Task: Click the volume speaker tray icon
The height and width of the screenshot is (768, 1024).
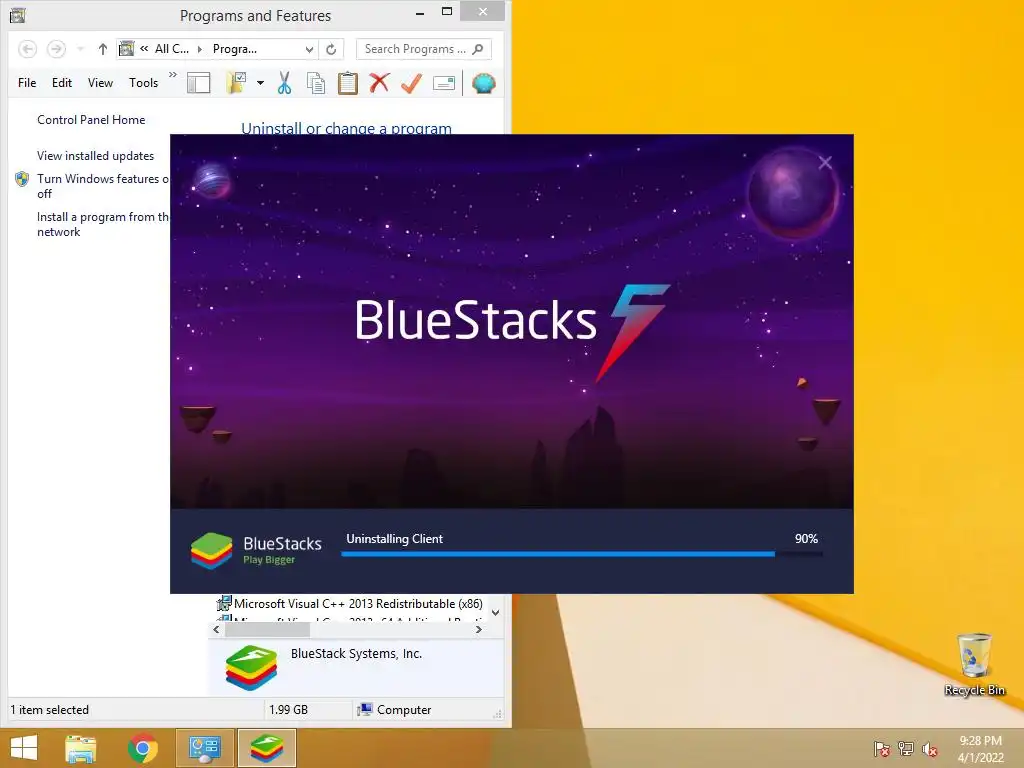Action: point(930,749)
